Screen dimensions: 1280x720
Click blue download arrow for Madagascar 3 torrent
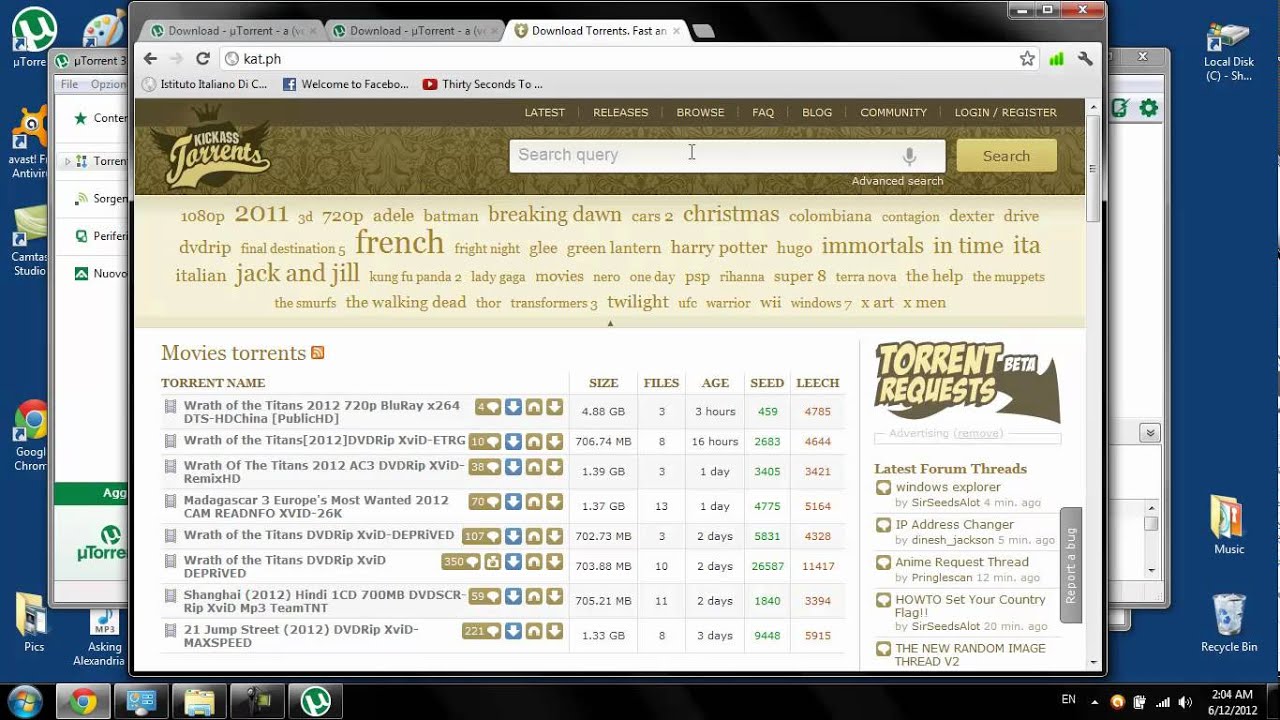coord(513,501)
